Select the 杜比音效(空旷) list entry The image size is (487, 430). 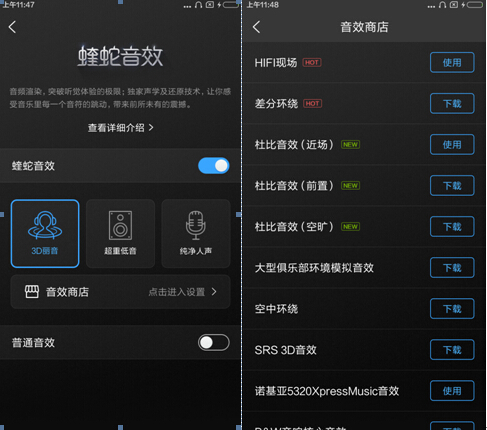(x=364, y=227)
